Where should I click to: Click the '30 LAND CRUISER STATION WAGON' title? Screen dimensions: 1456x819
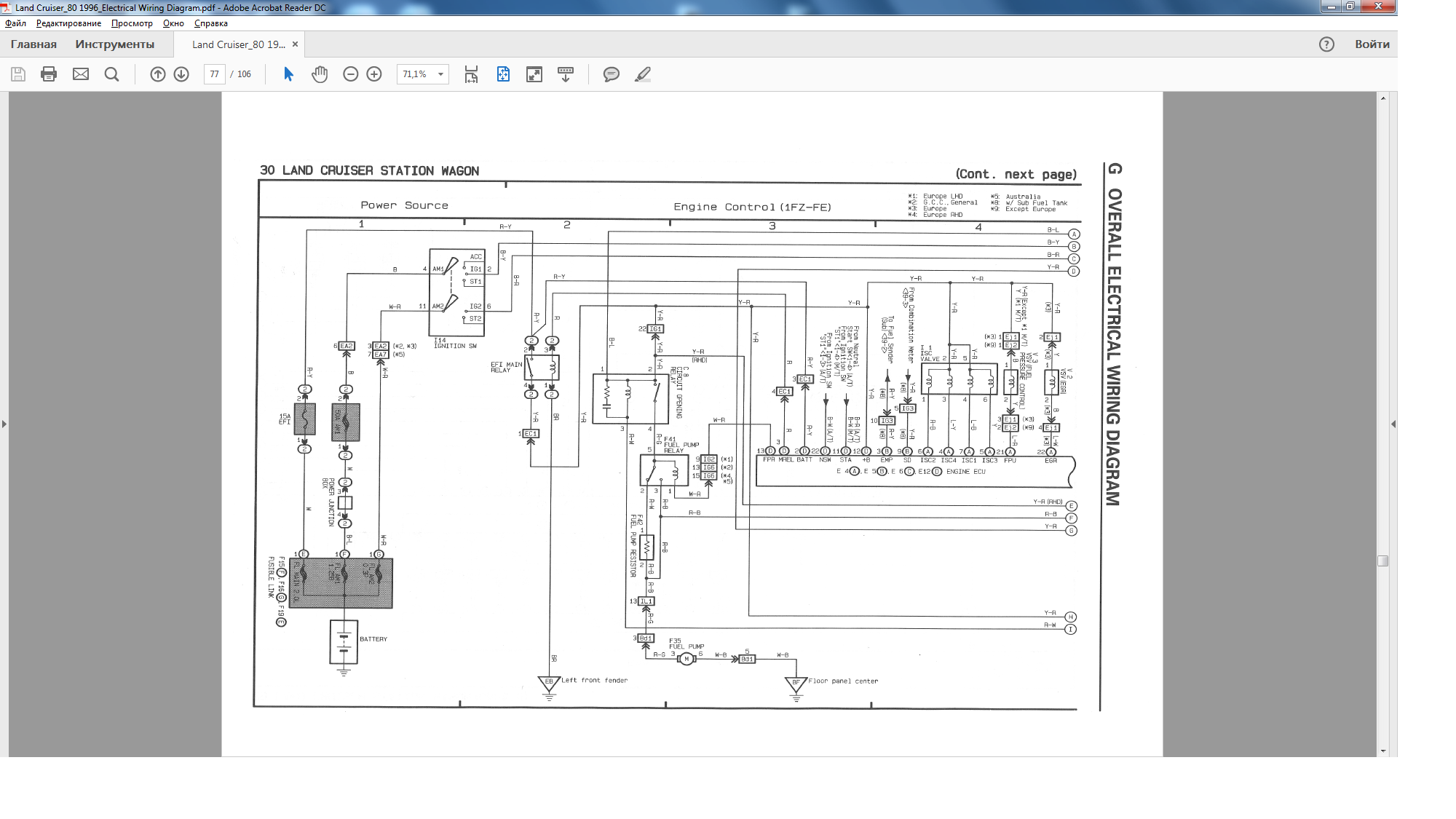tap(369, 170)
